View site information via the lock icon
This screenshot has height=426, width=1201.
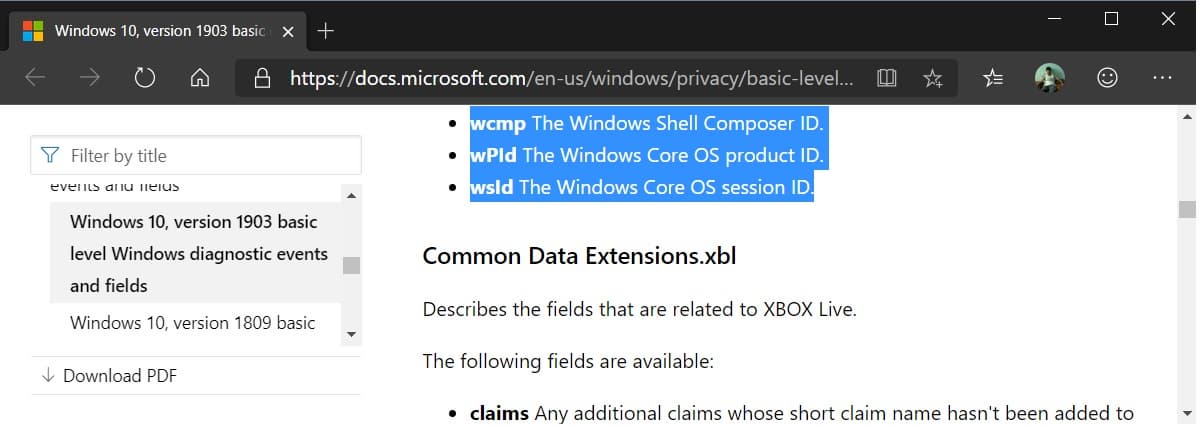coord(263,78)
